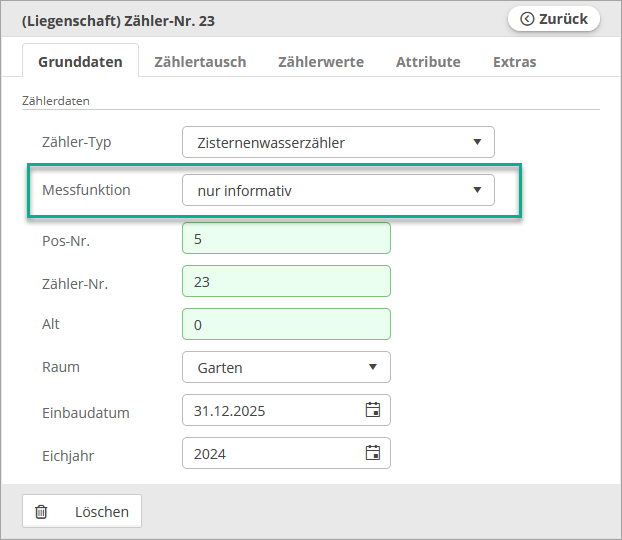
Task: Switch to the Zählertausch tab
Action: 200,62
